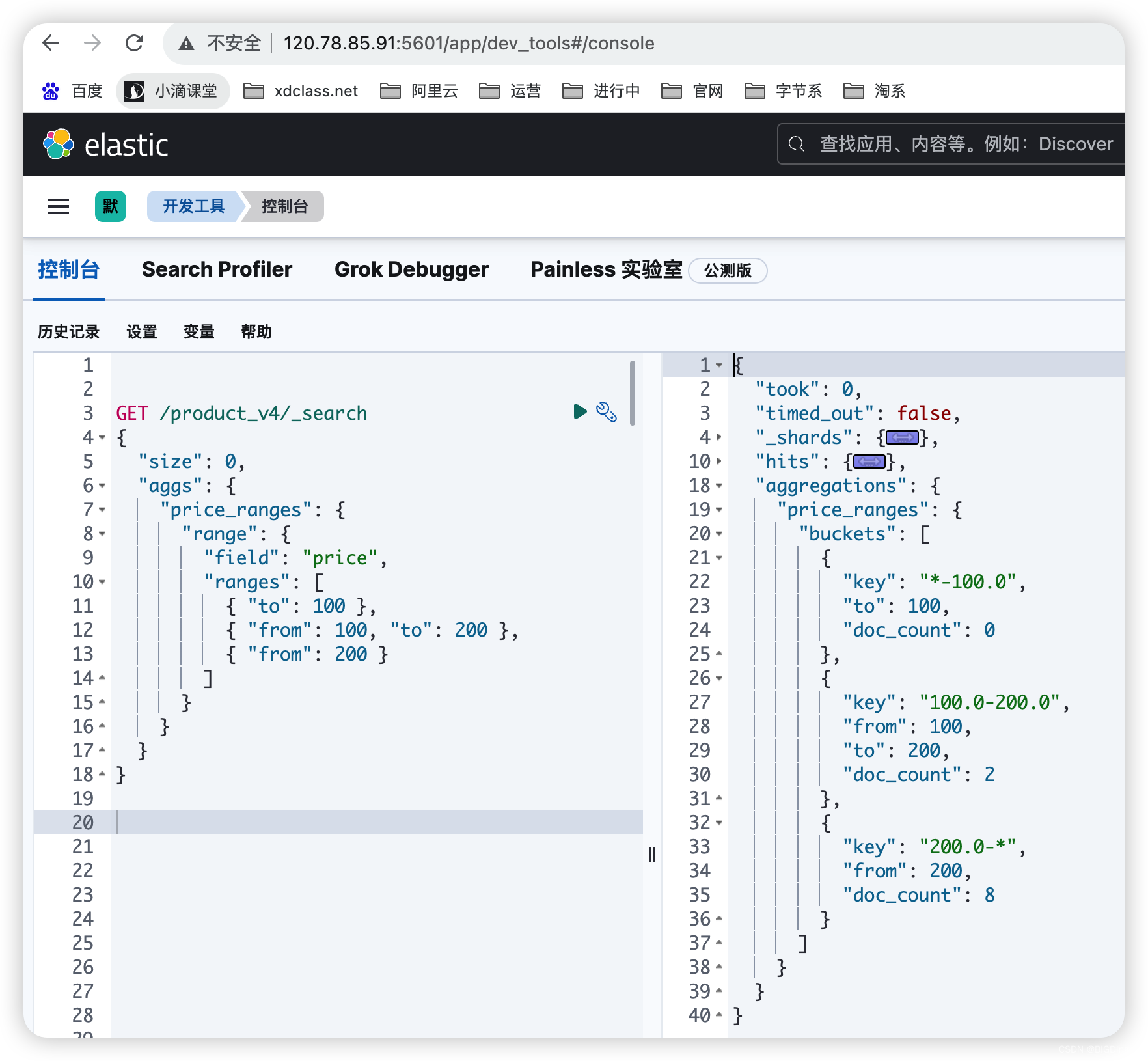This screenshot has height=1061, width=1148.
Task: Collapse the buckets array at line 20
Action: point(719,534)
